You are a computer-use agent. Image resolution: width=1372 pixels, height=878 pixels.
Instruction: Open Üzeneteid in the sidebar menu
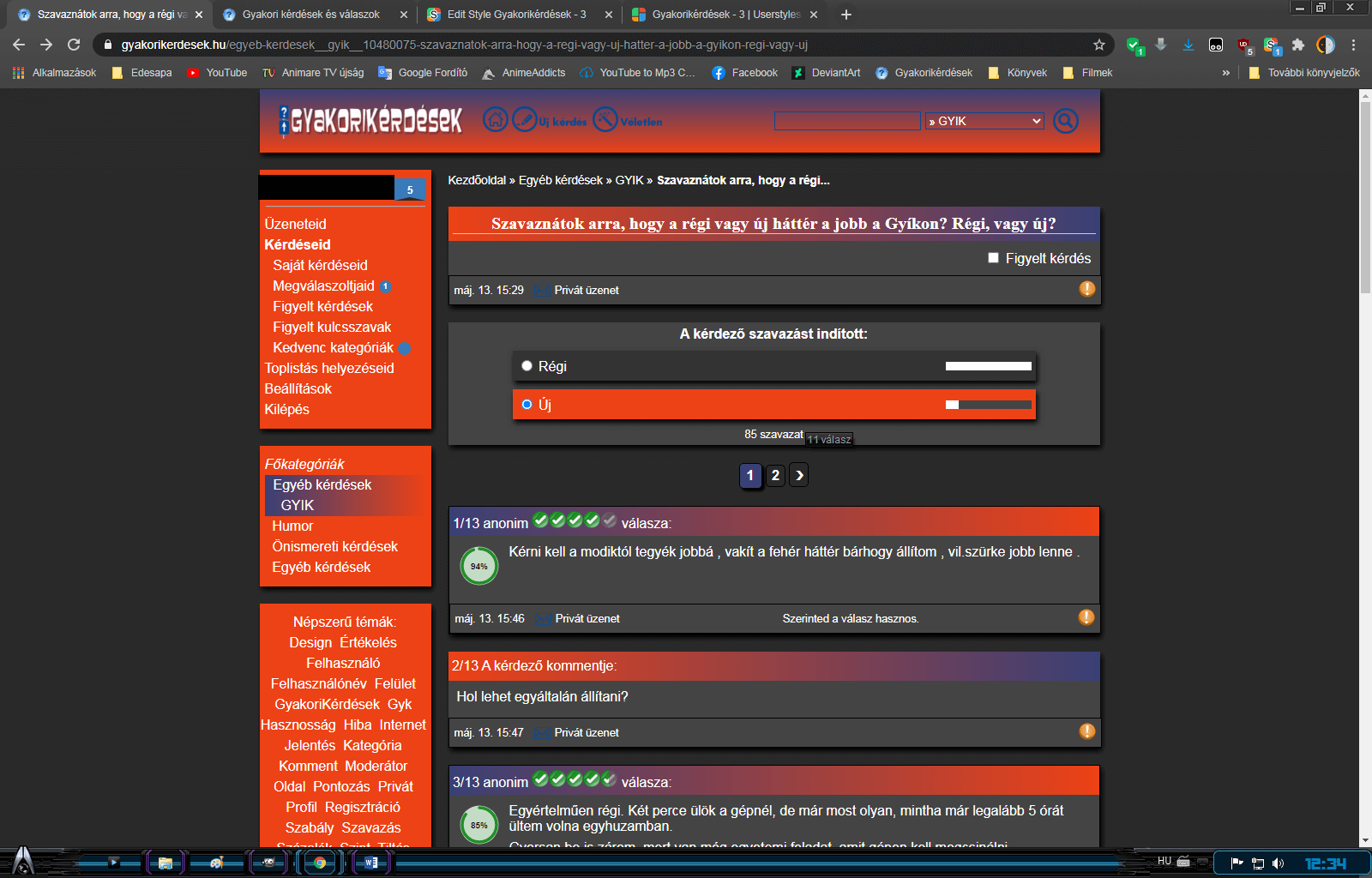click(x=295, y=224)
